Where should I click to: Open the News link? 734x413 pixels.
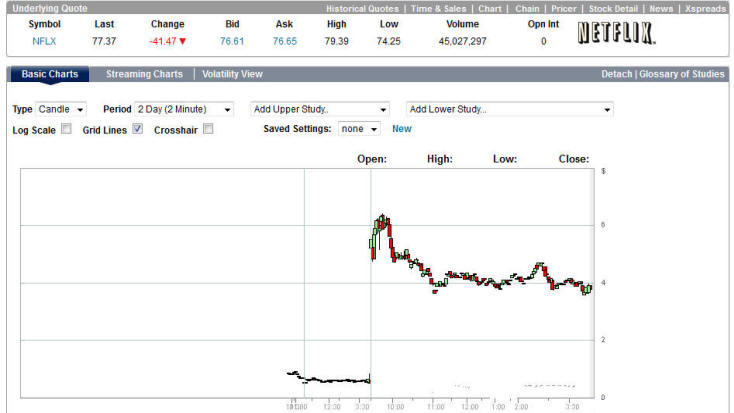pos(661,8)
